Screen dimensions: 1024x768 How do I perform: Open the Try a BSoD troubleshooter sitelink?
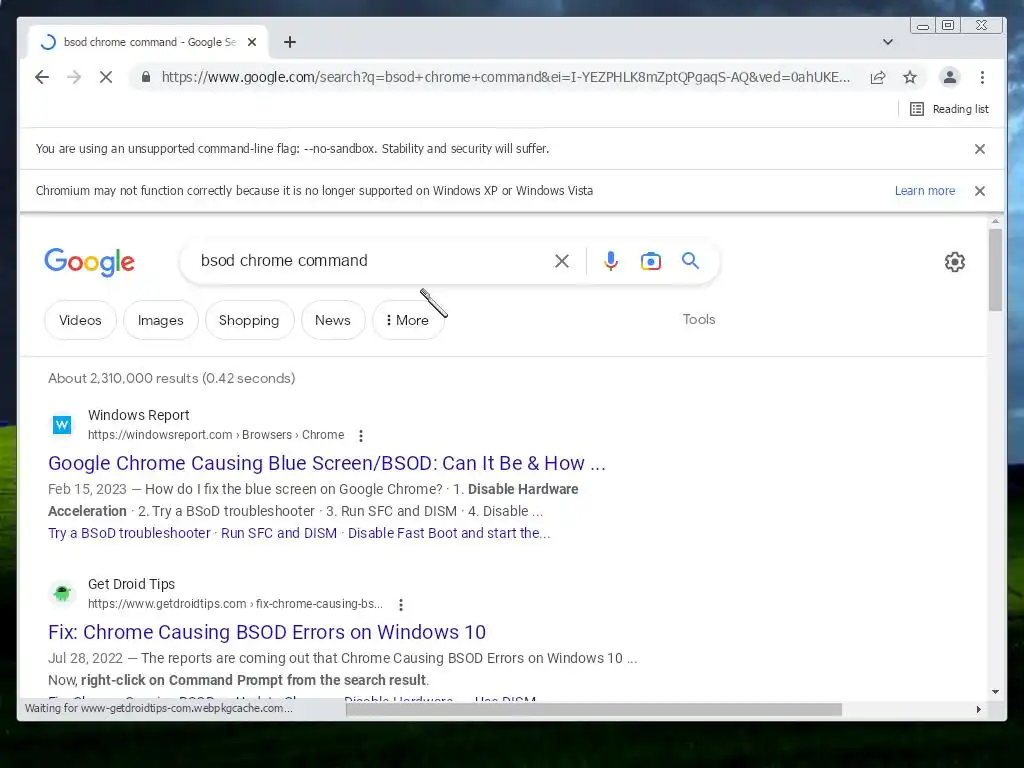tap(129, 533)
